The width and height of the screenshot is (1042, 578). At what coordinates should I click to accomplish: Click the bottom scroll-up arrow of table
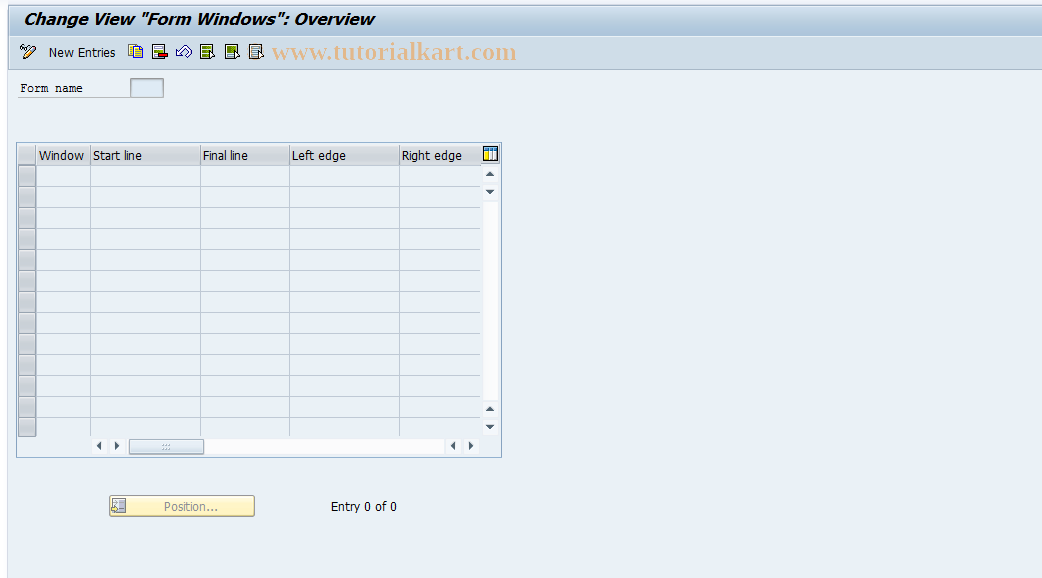[490, 409]
